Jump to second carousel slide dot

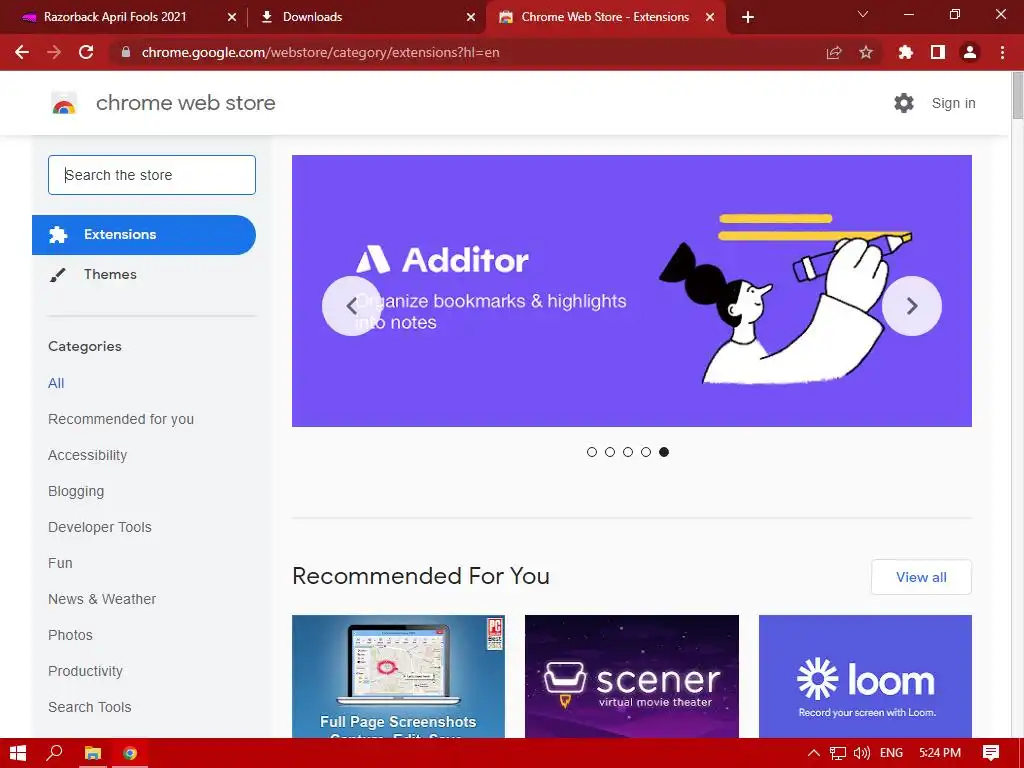(610, 452)
